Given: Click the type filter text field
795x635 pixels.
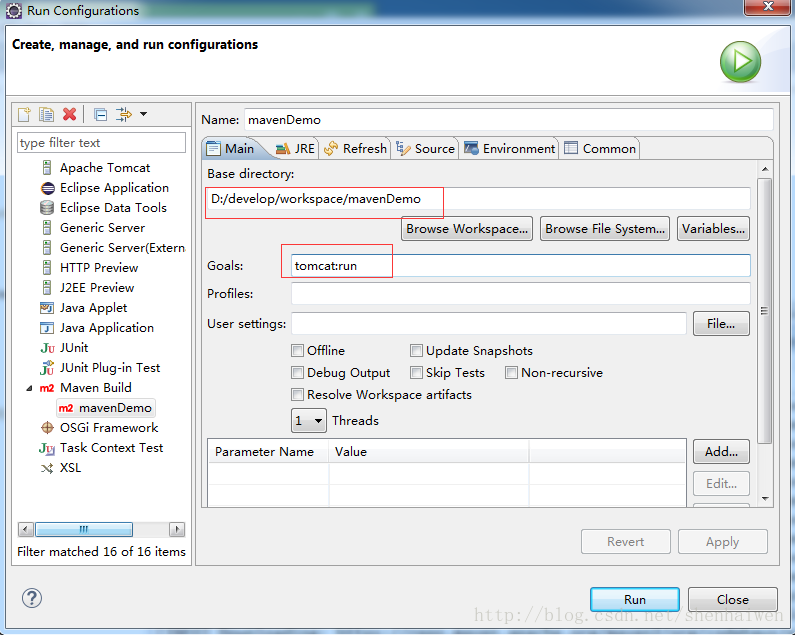Looking at the screenshot, I should pyautogui.click(x=101, y=143).
